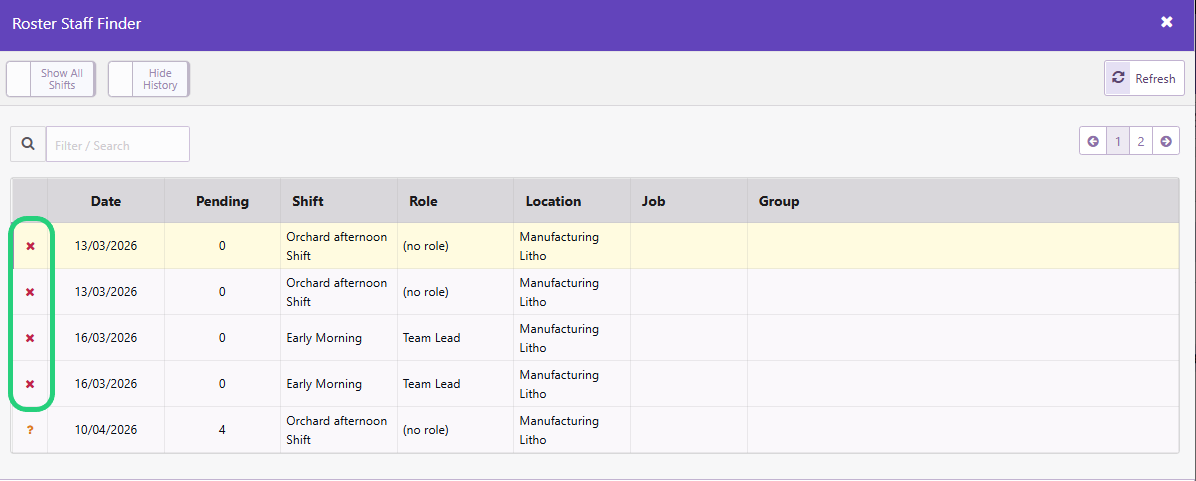Screen dimensions: 1196x481
Task: Click the orange question mark in 10/04/2026 row
Action: 31,430
